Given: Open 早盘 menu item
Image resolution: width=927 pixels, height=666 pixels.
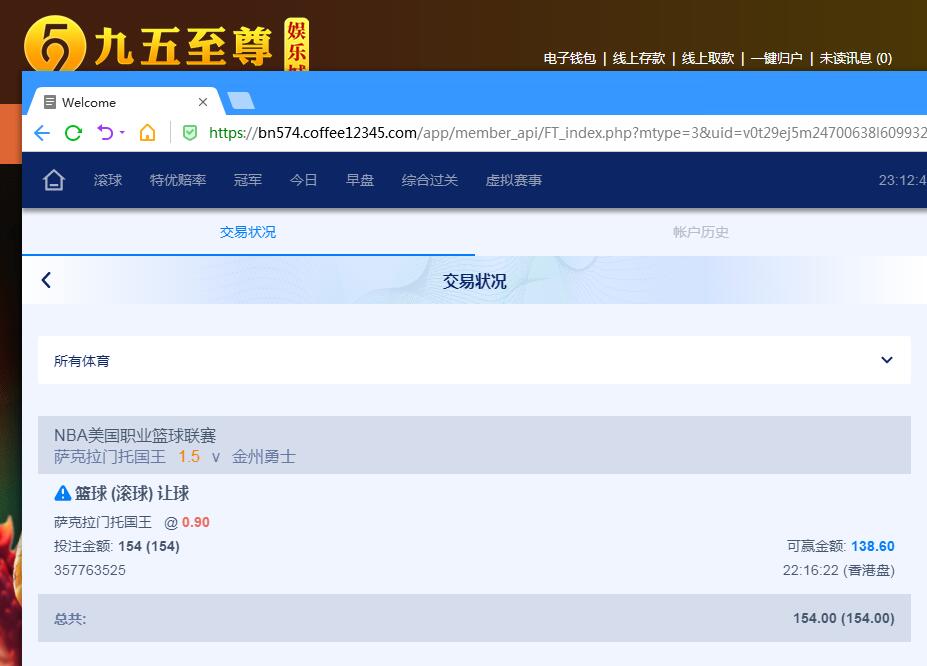Looking at the screenshot, I should [x=359, y=180].
